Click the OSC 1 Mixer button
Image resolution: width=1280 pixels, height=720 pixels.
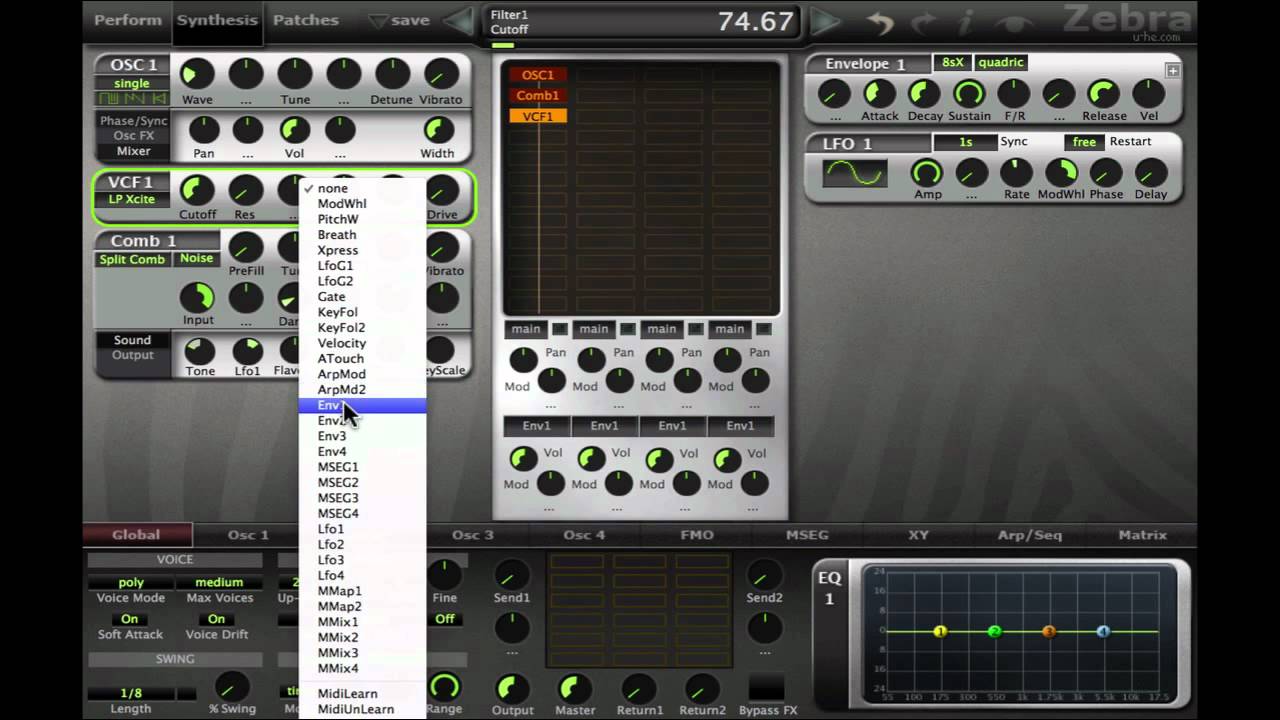133,151
